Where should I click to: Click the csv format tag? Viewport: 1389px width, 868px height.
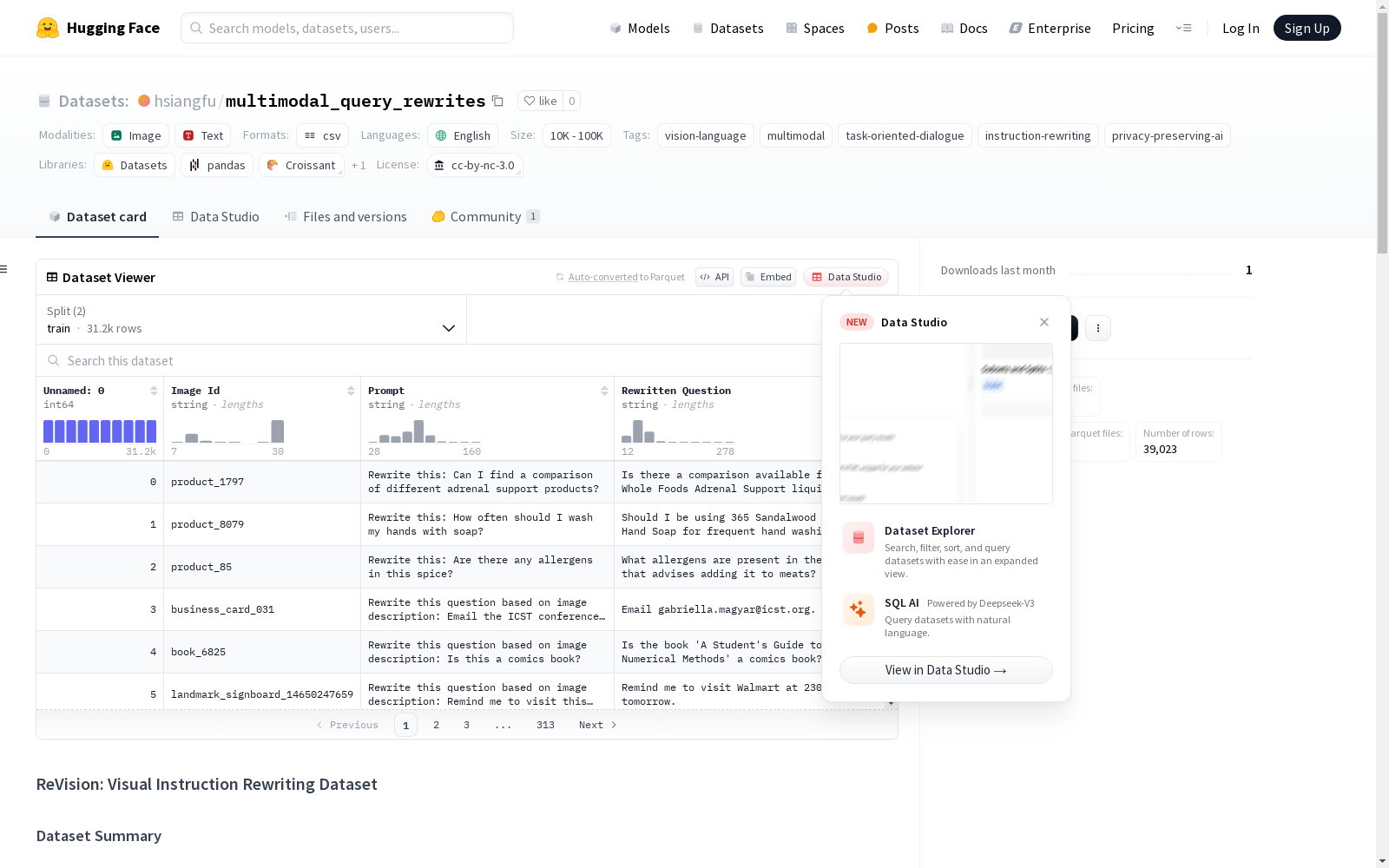tap(323, 135)
